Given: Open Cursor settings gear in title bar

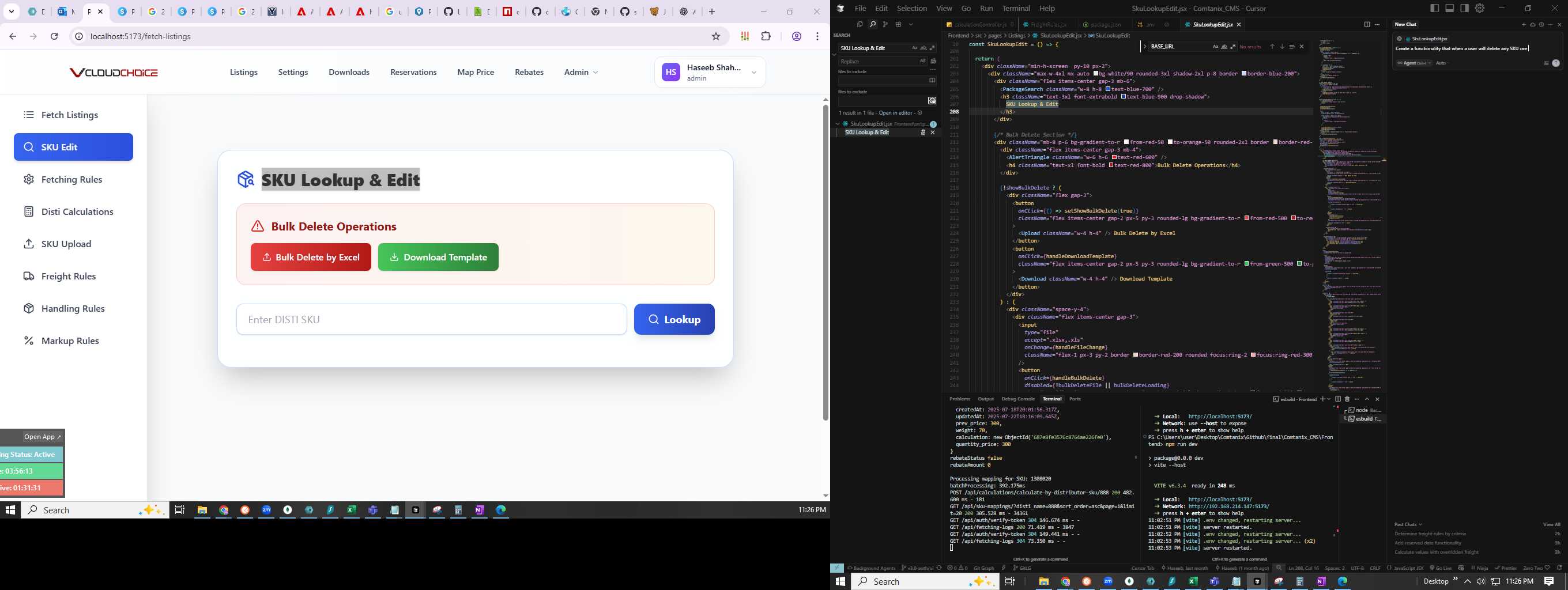Looking at the screenshot, I should click(1480, 8).
